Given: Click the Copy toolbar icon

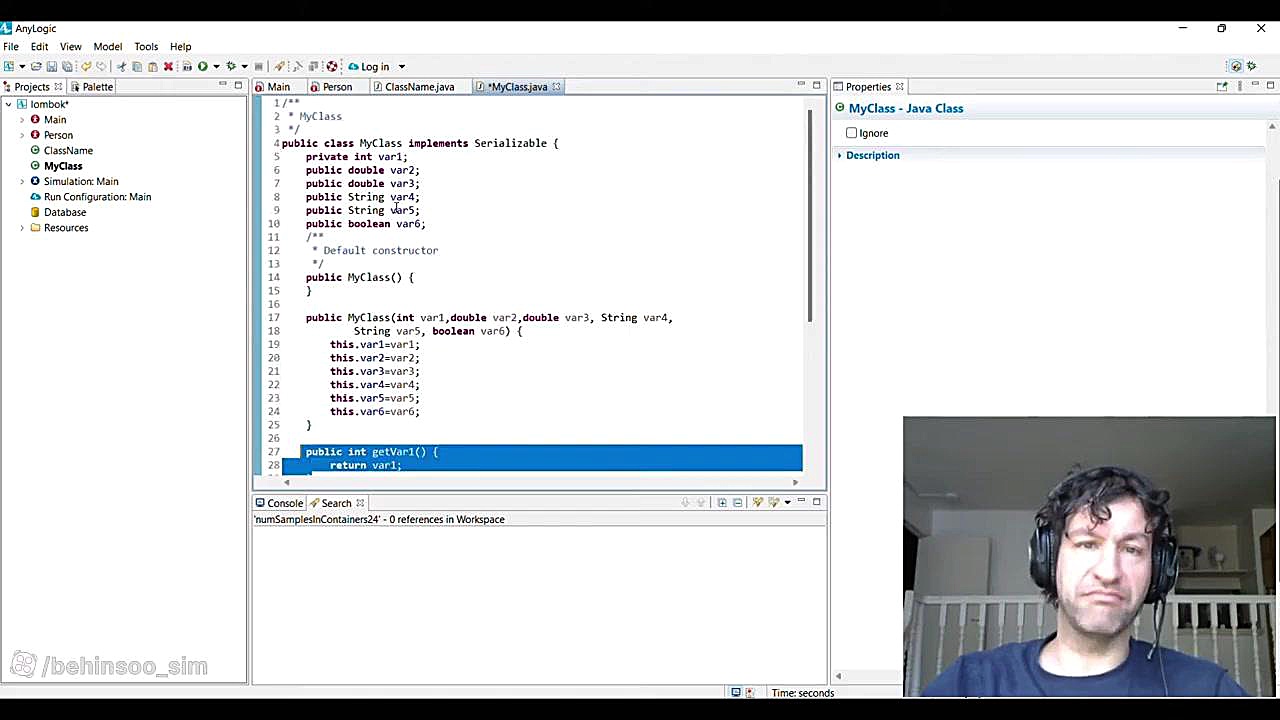Looking at the screenshot, I should (137, 67).
